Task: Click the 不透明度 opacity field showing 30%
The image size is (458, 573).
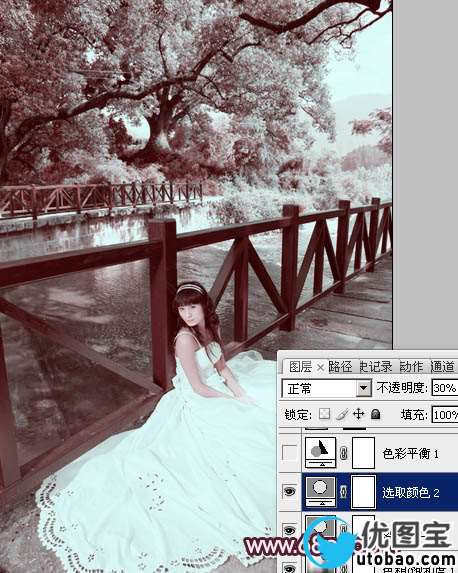Action: click(445, 388)
